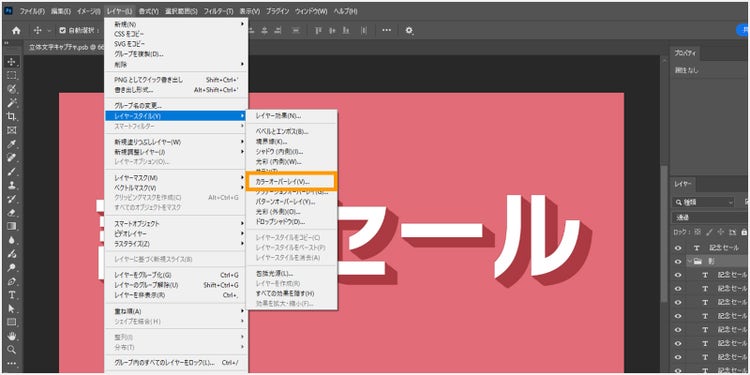Select the 影 group layer row

[x=710, y=261]
